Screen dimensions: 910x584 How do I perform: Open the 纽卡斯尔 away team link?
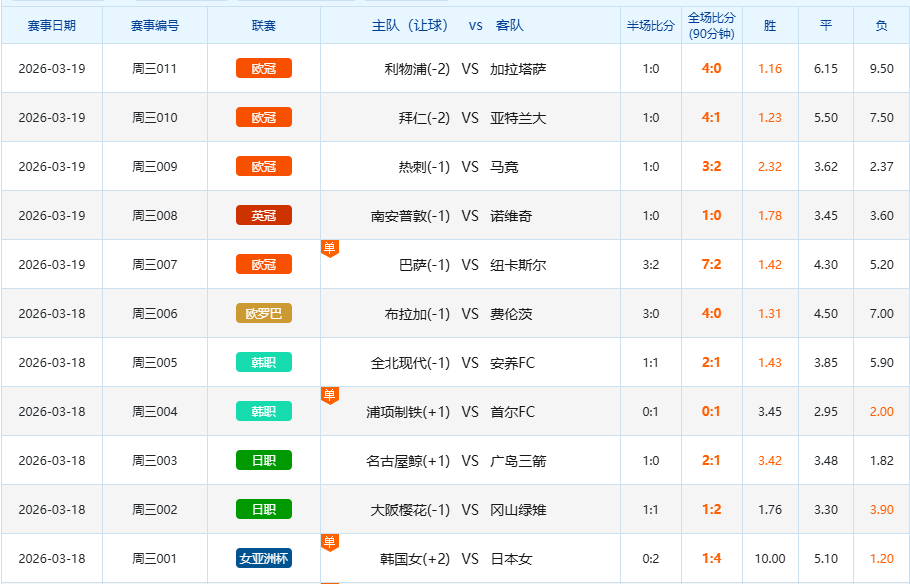(x=518, y=265)
